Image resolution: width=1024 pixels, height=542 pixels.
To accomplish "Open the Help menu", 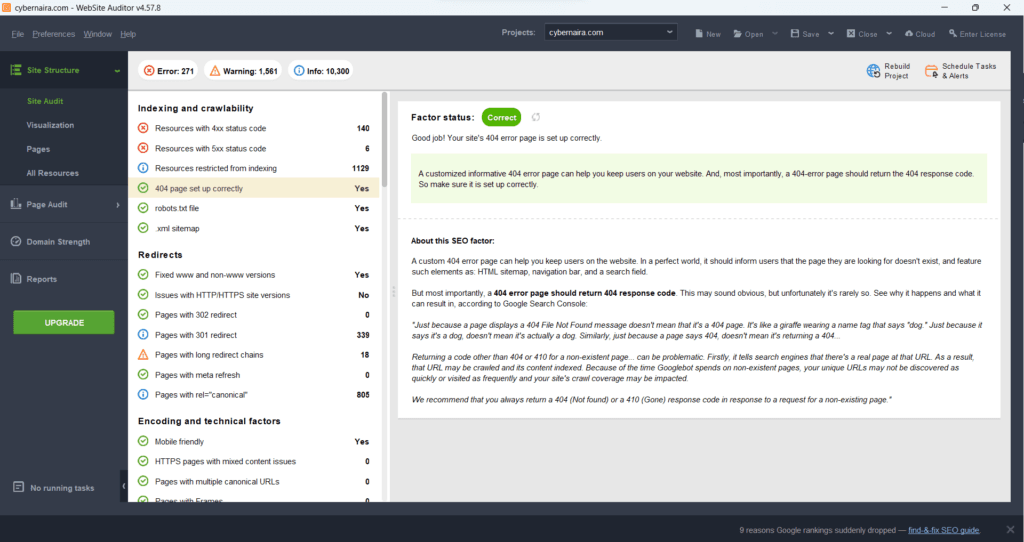I will coord(128,34).
